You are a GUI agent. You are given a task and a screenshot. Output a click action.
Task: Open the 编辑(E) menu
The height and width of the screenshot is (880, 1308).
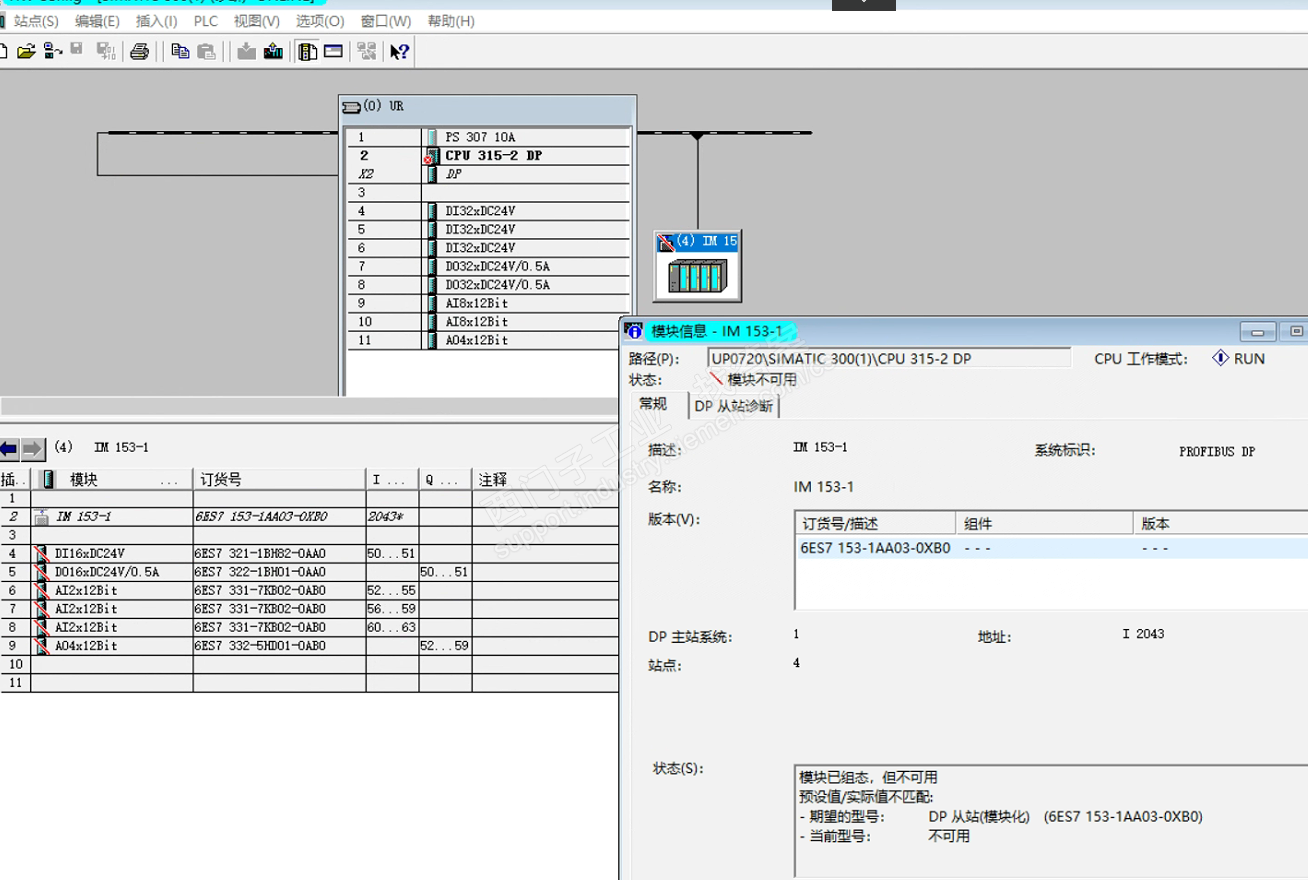pyautogui.click(x=97, y=21)
